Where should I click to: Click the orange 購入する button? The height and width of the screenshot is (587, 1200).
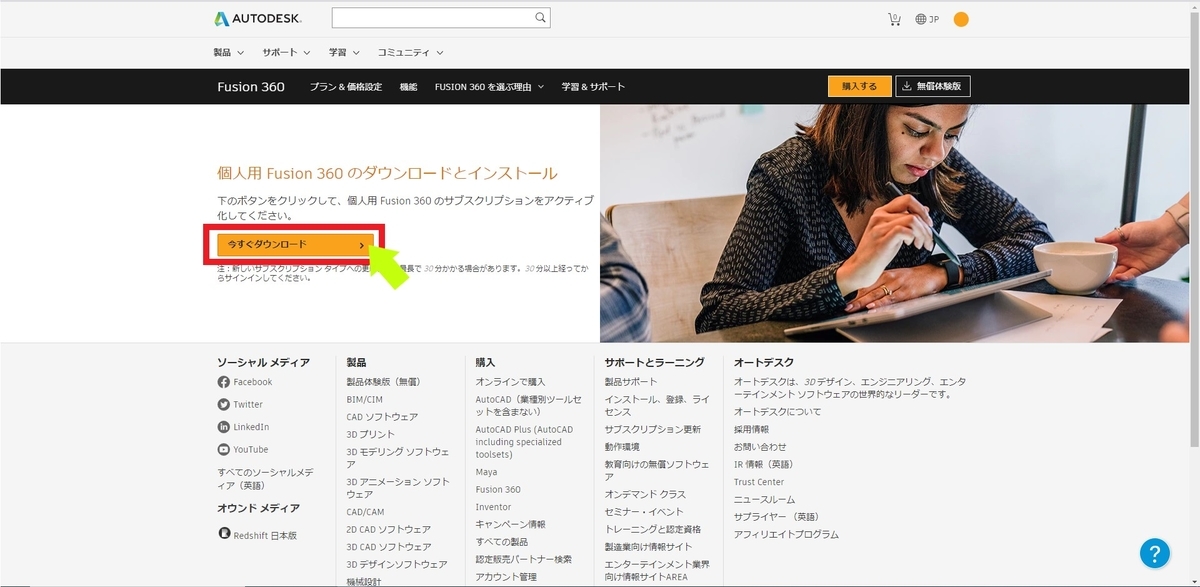tap(858, 86)
